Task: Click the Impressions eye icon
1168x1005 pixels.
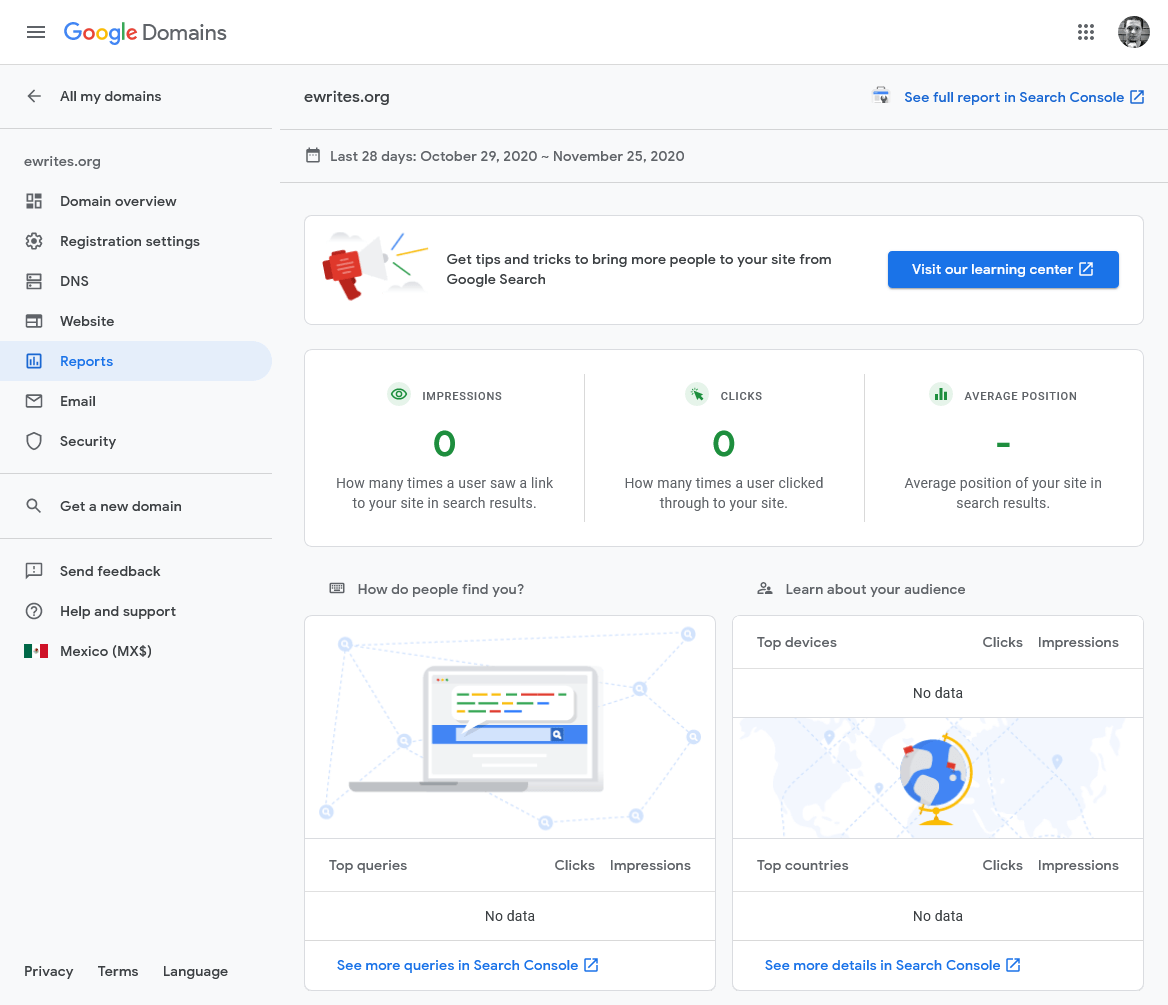Action: point(399,394)
